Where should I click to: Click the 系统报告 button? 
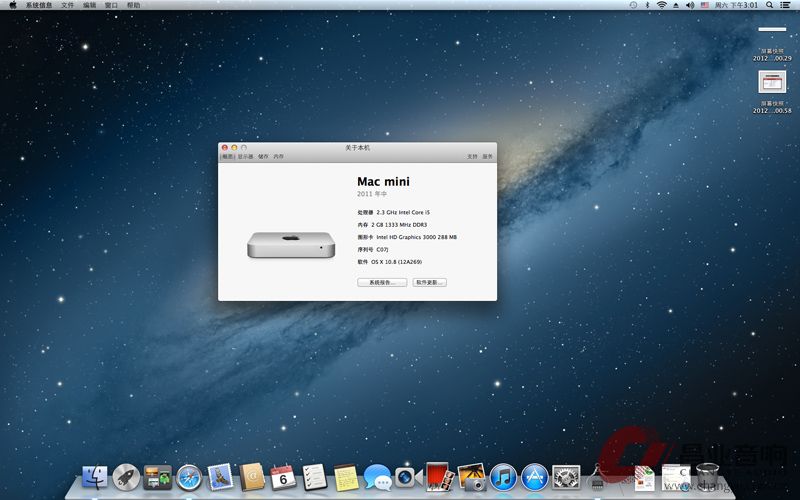[x=382, y=282]
